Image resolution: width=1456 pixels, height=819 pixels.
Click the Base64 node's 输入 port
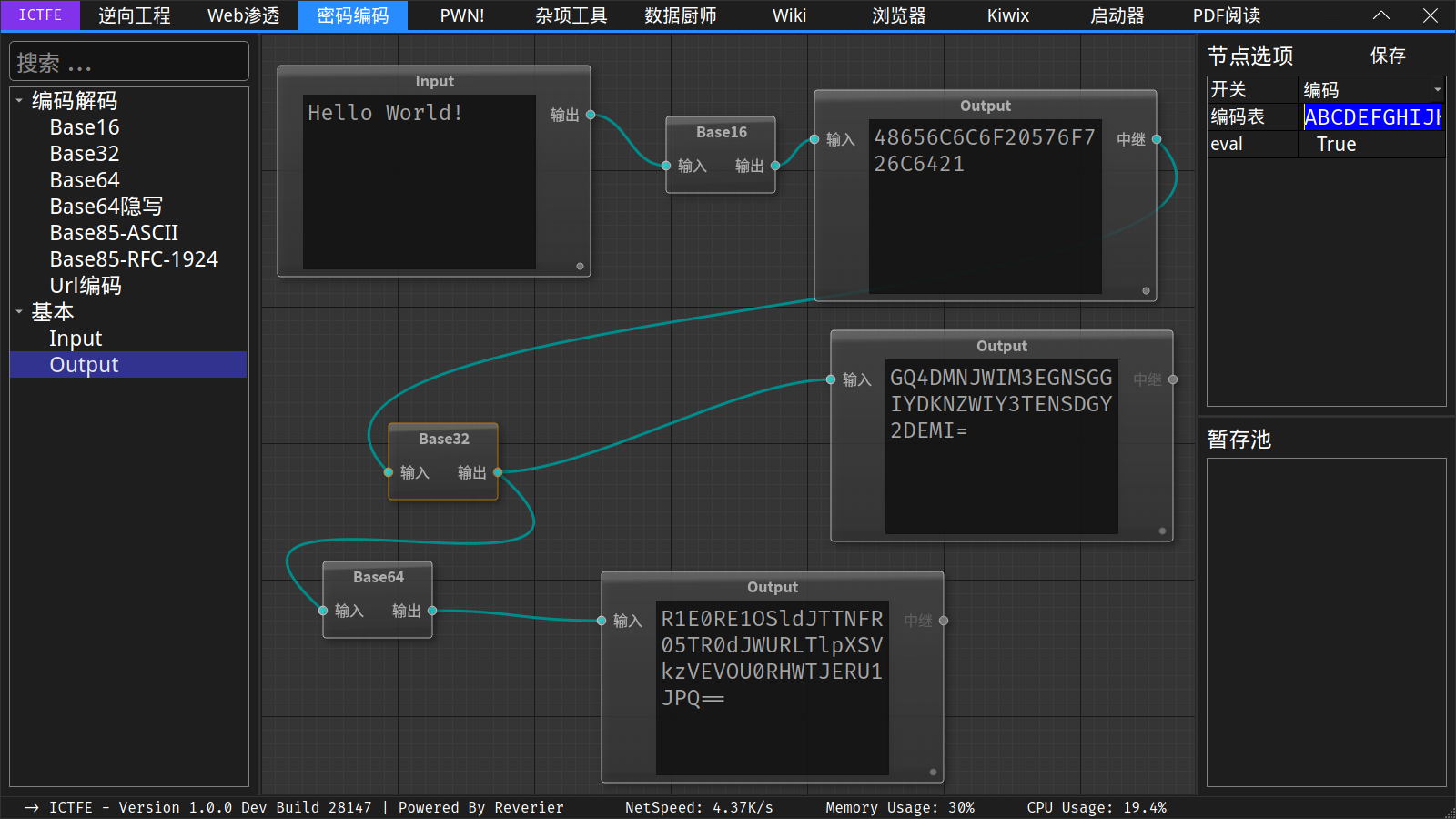coord(323,611)
